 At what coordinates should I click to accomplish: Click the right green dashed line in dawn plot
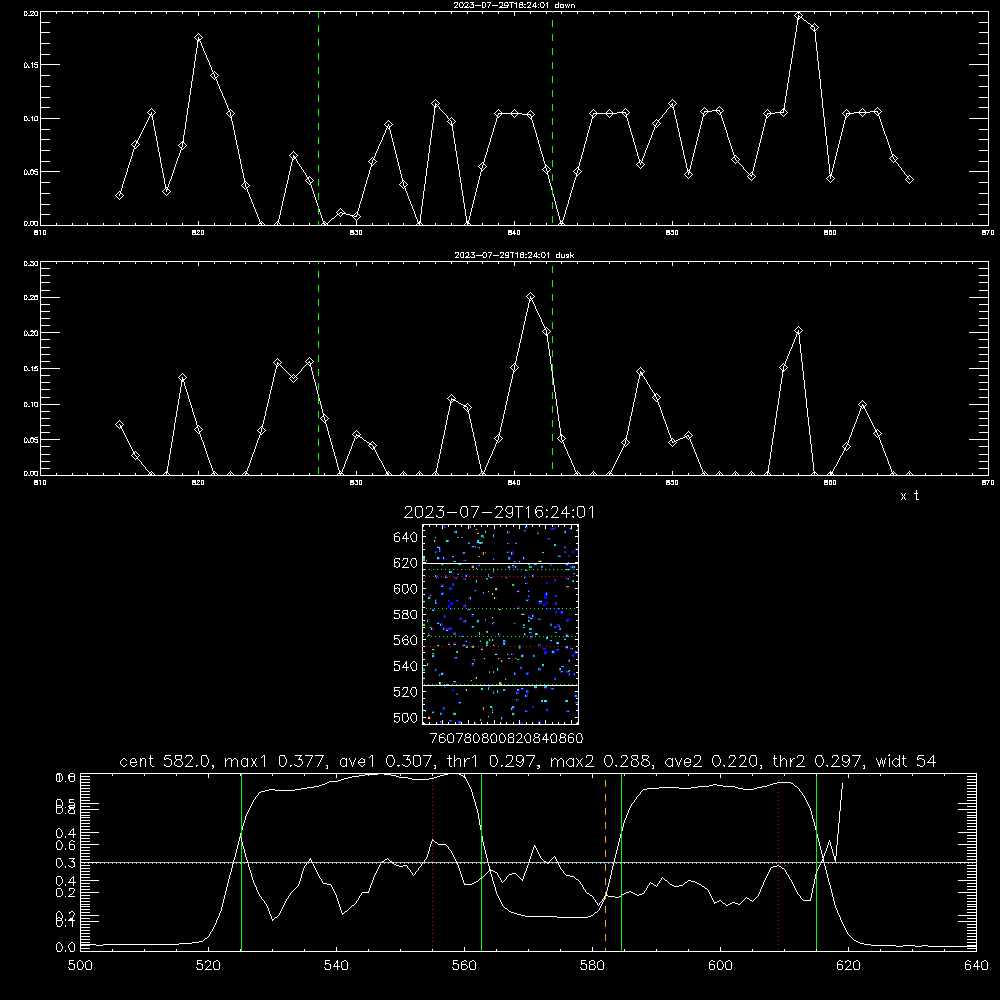552,118
